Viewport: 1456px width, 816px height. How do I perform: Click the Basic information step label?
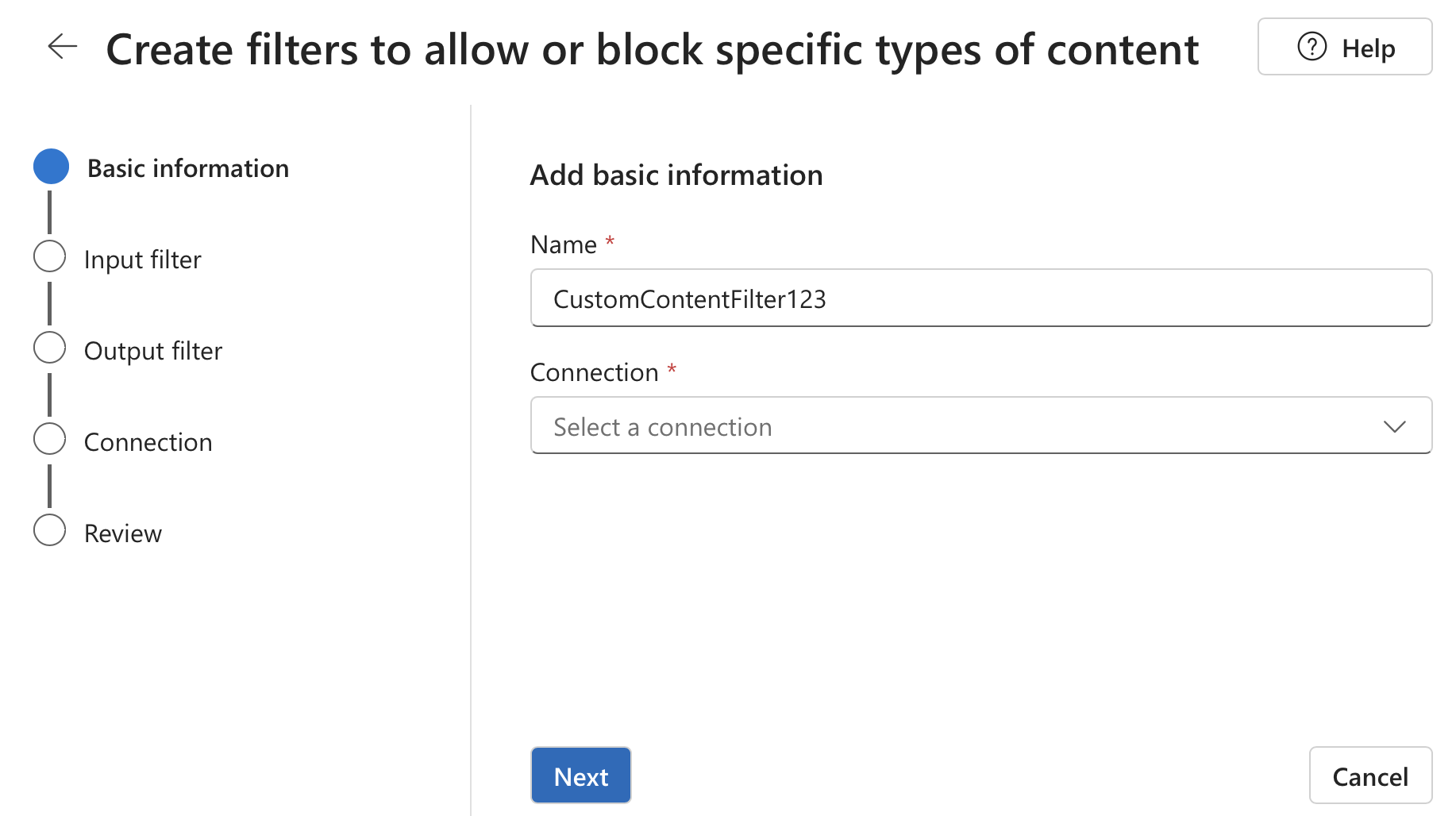tap(188, 168)
